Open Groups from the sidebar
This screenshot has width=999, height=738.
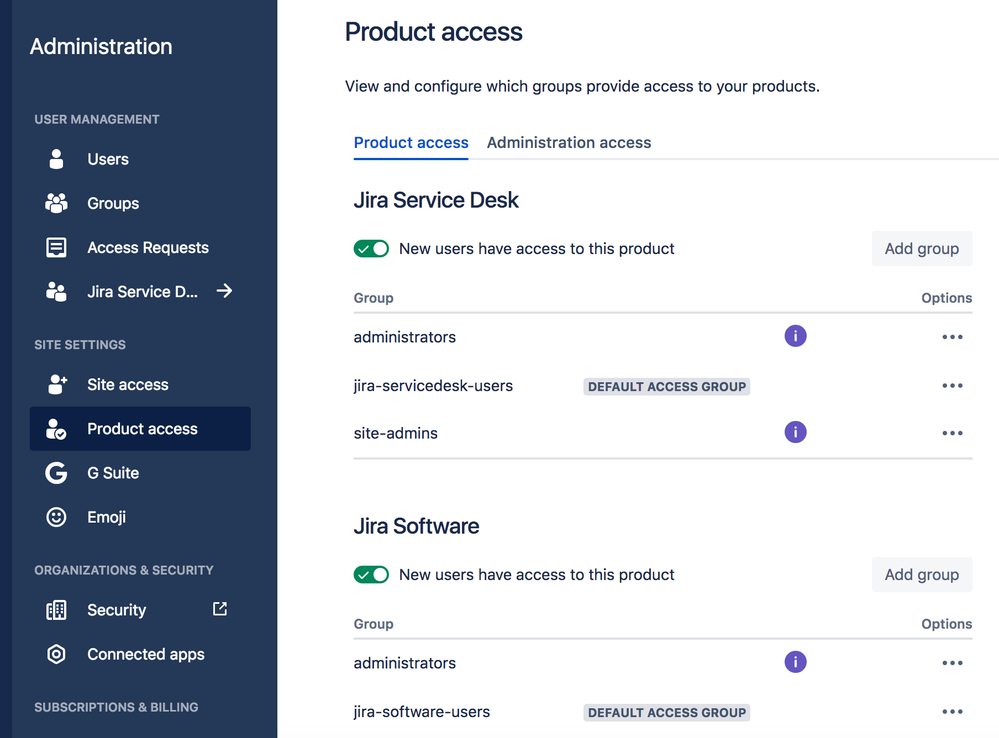tap(56, 203)
